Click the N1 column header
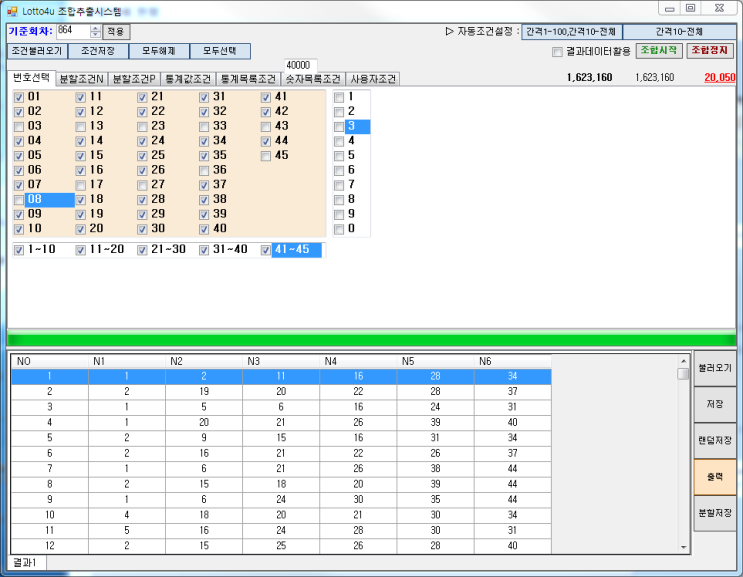 click(127, 361)
